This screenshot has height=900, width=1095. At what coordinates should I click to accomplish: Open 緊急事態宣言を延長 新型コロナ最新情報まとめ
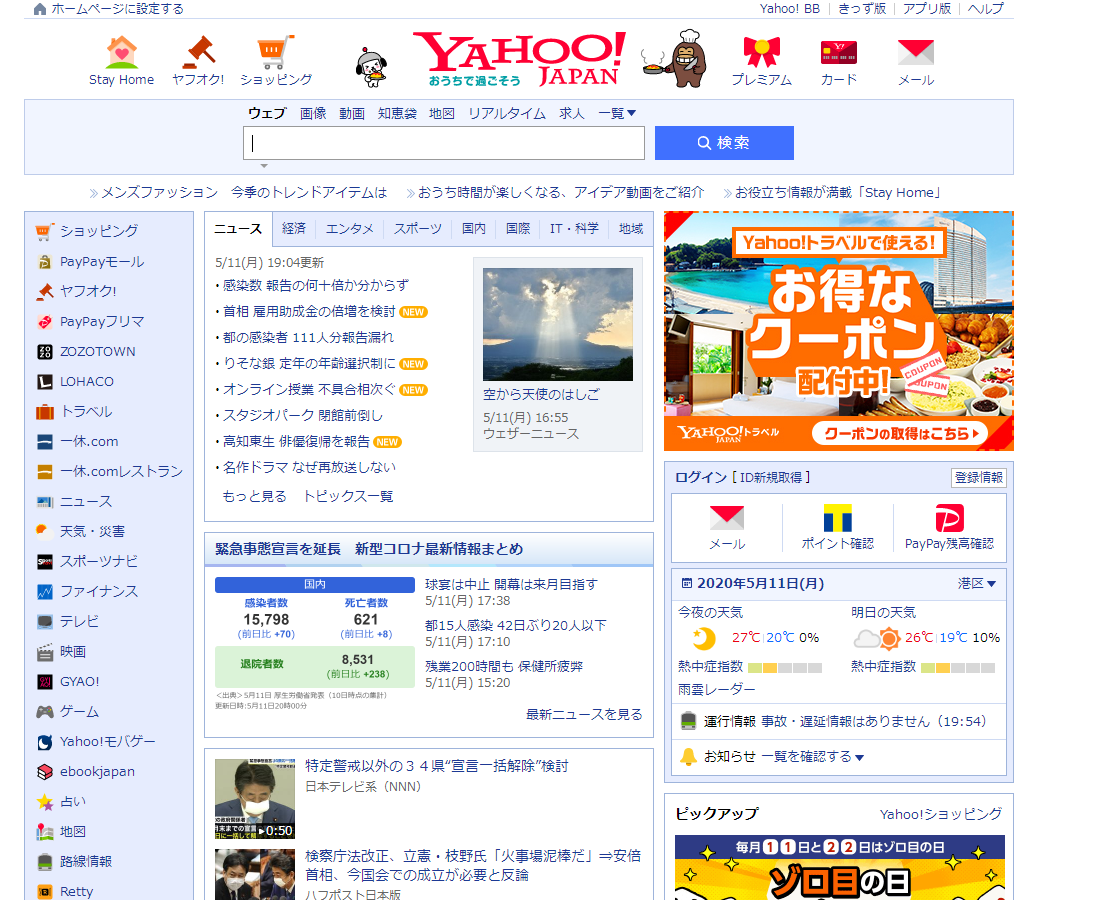pos(369,549)
